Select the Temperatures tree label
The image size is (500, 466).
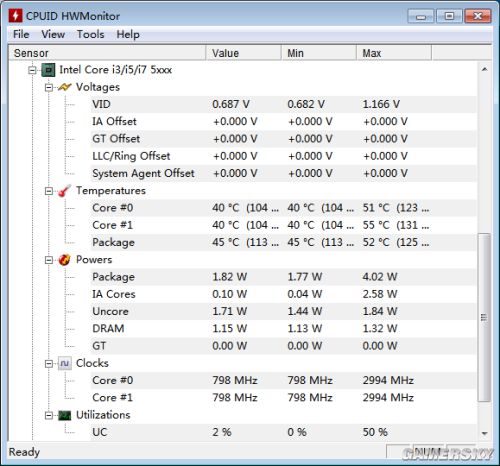[x=111, y=191]
